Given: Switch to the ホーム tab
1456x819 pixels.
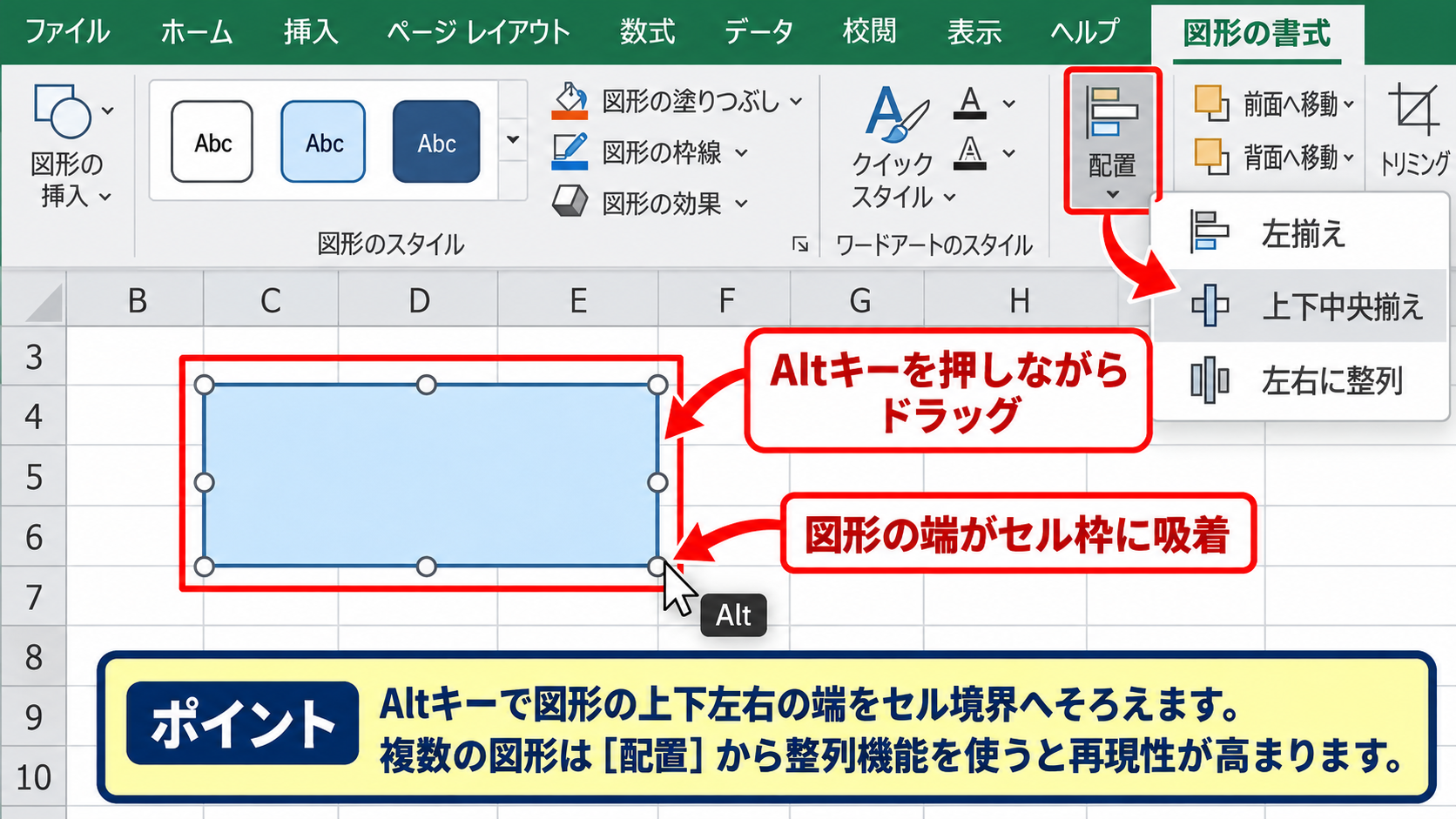Looking at the screenshot, I should coord(197,32).
